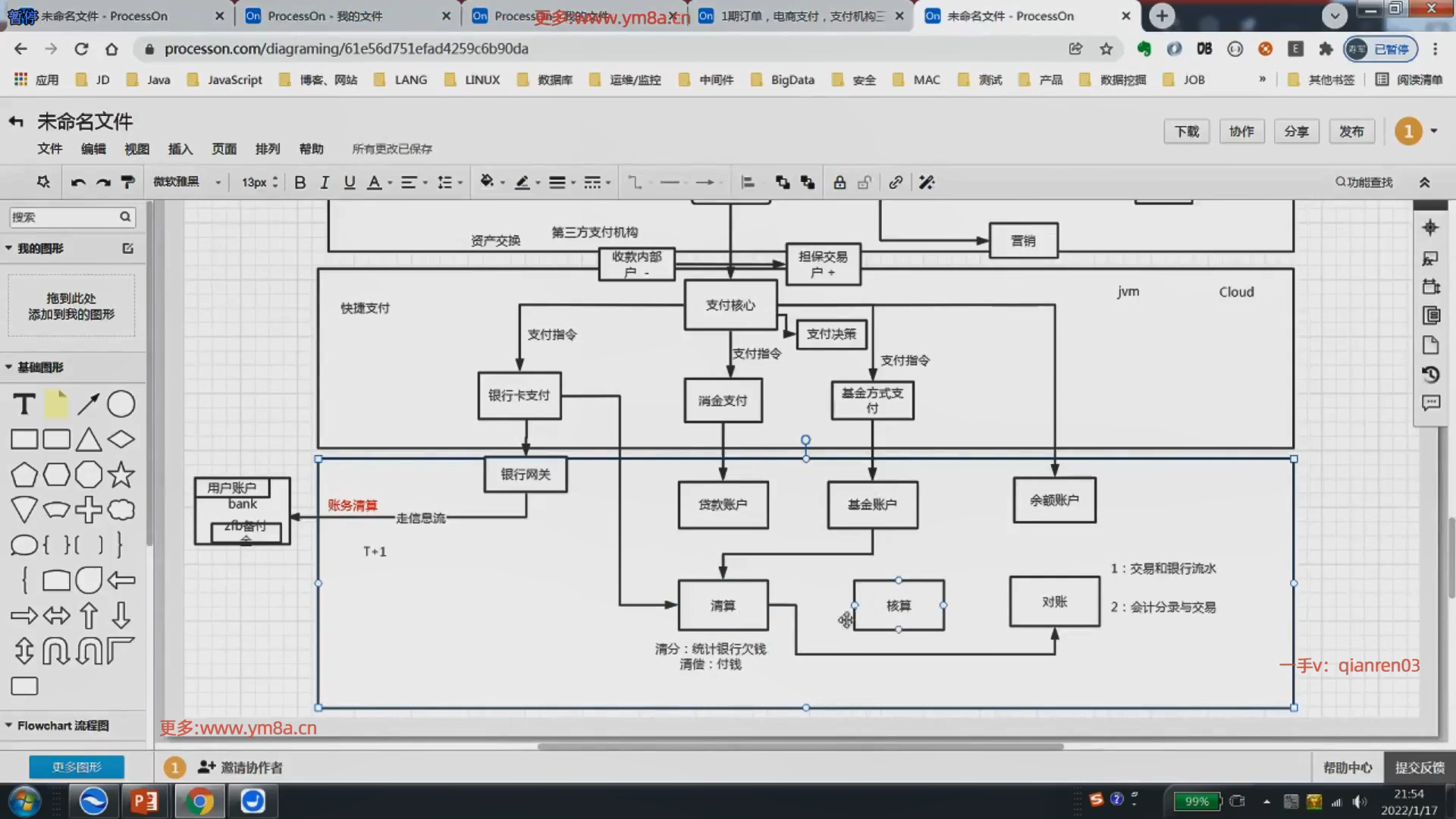Toggle bold formatting
This screenshot has width=1456, height=819.
point(300,182)
